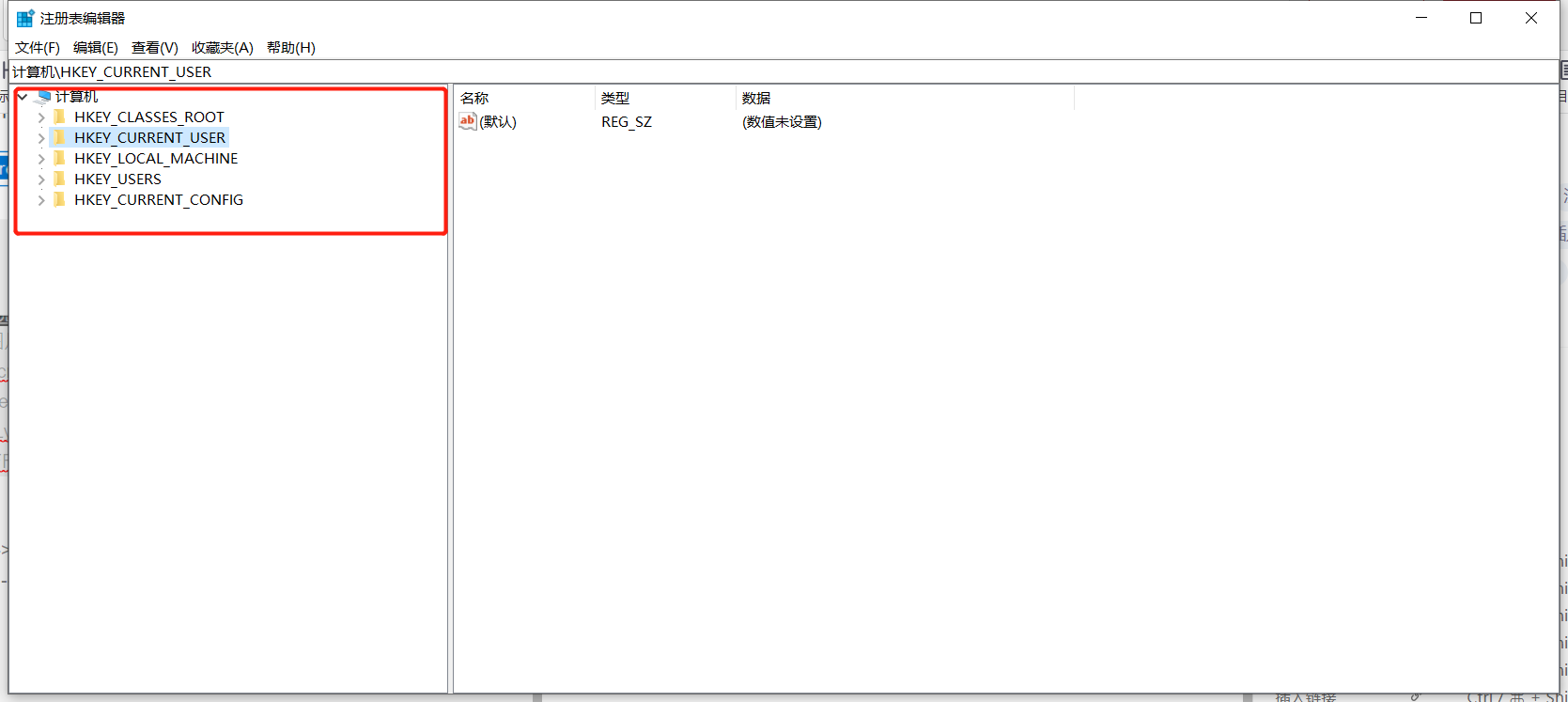Close the Registry Editor window

pos(1531,18)
